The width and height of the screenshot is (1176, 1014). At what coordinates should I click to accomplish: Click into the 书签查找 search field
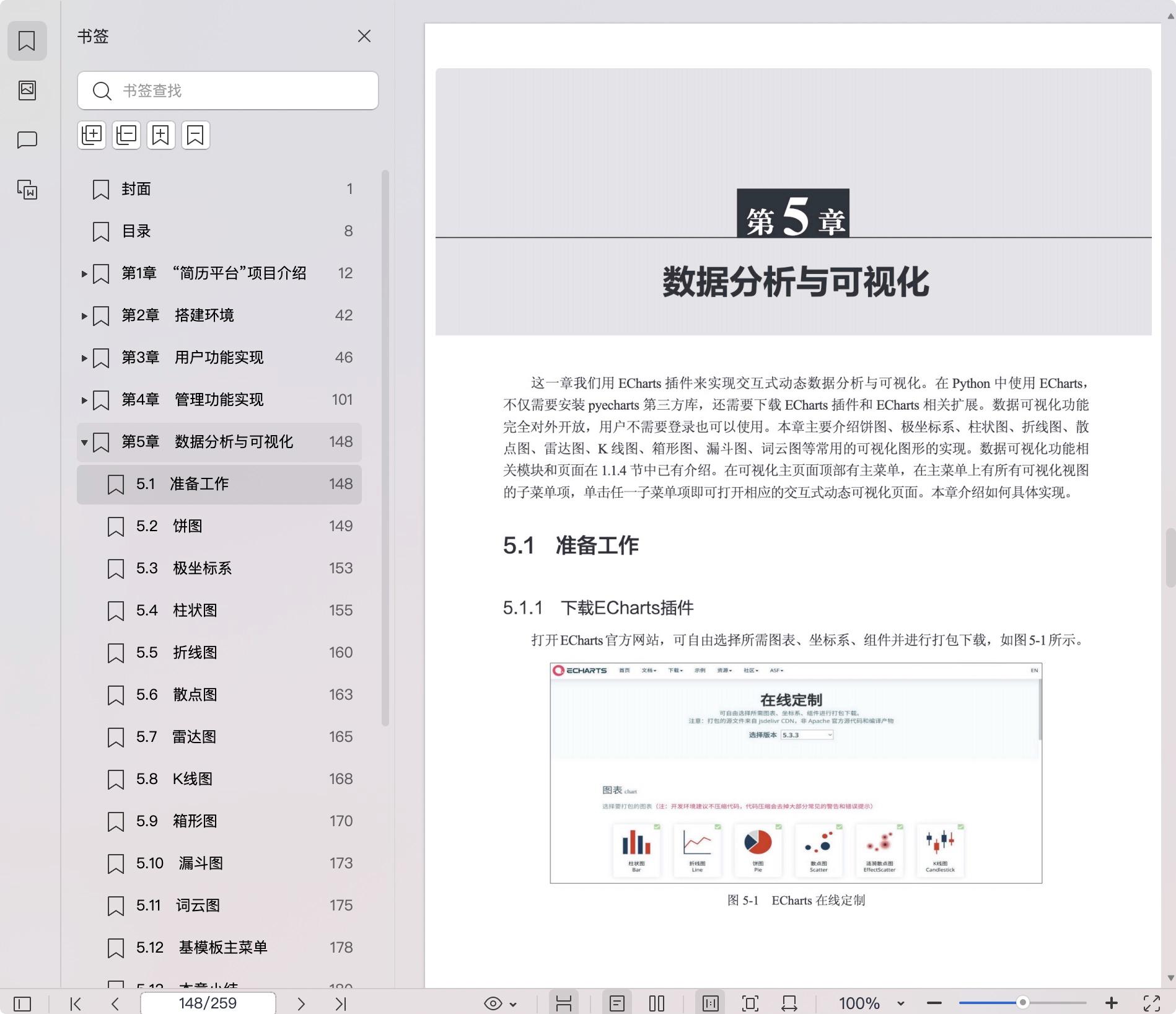(227, 90)
